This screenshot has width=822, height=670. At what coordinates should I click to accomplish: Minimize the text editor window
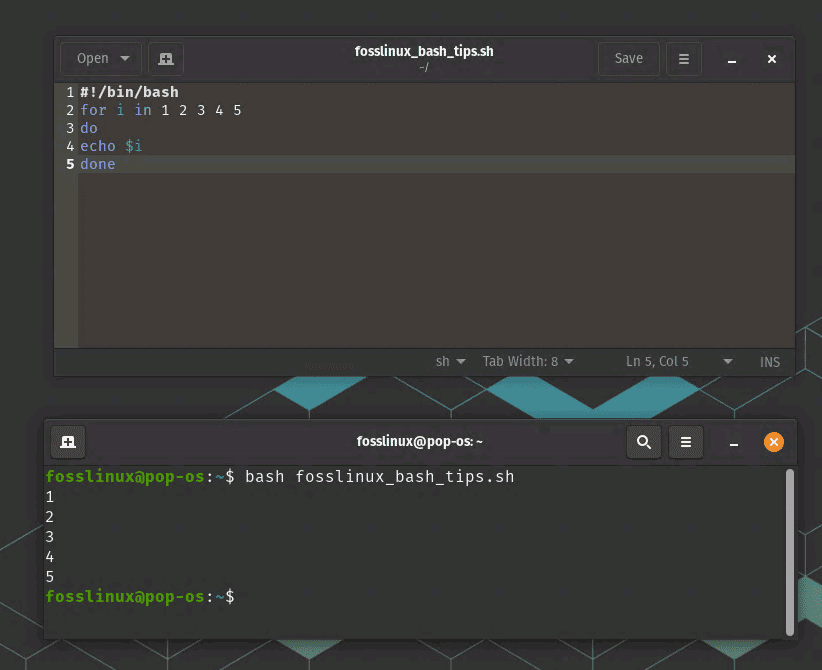click(732, 60)
